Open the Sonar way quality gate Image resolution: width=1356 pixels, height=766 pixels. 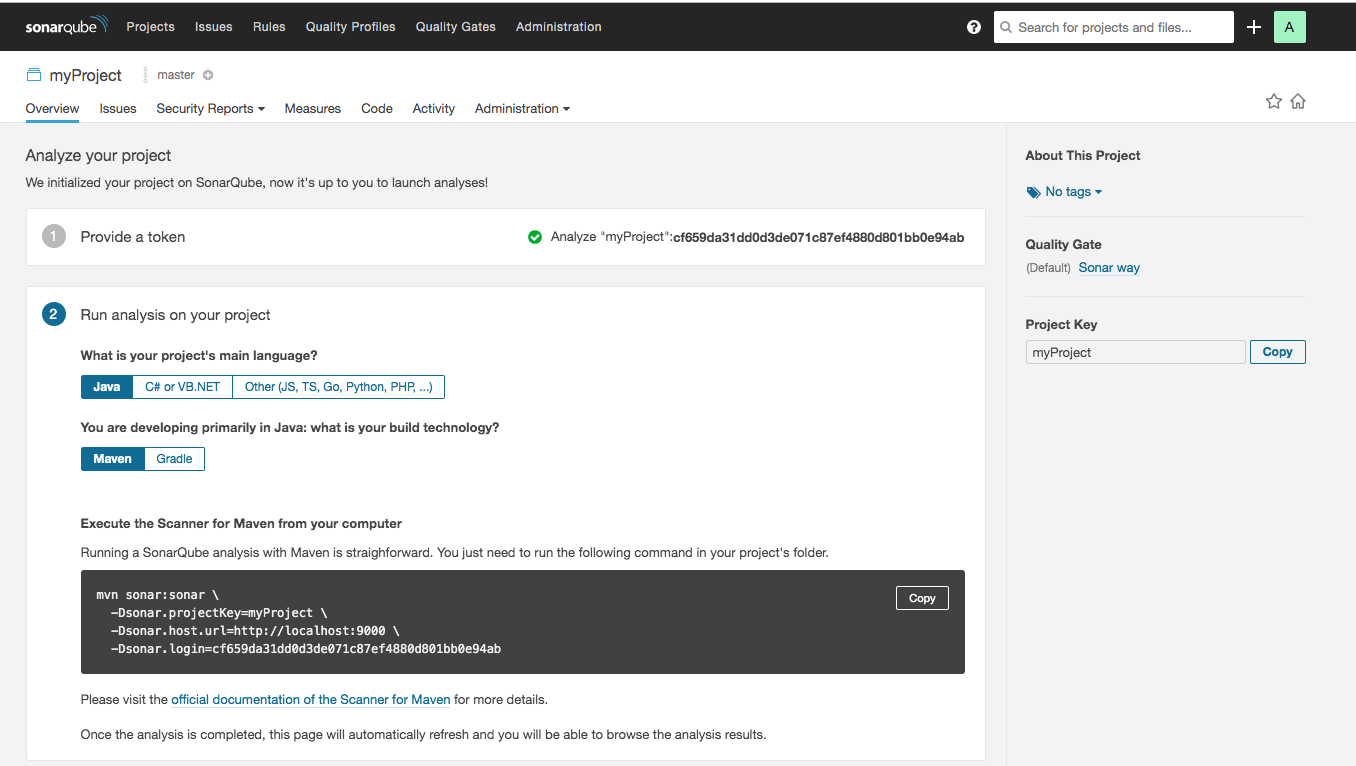1109,268
